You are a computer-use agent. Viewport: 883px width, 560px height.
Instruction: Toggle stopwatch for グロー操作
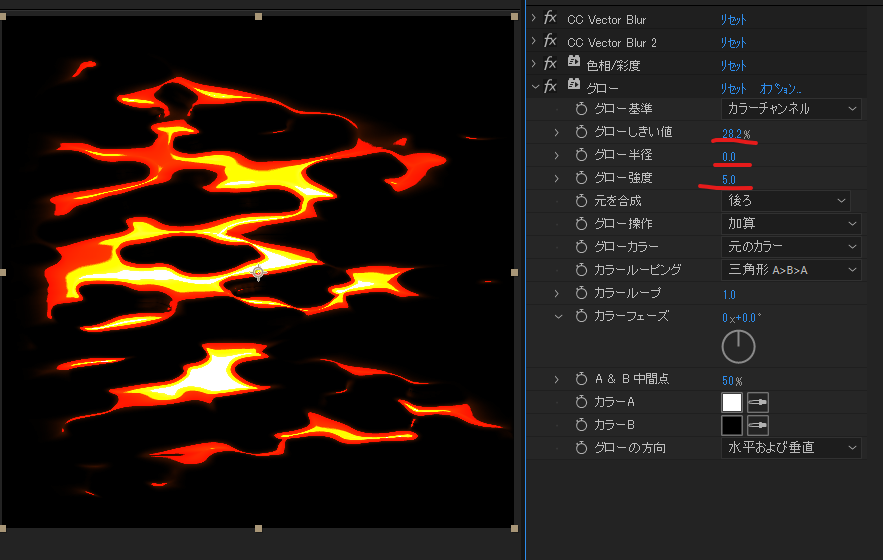tap(581, 224)
